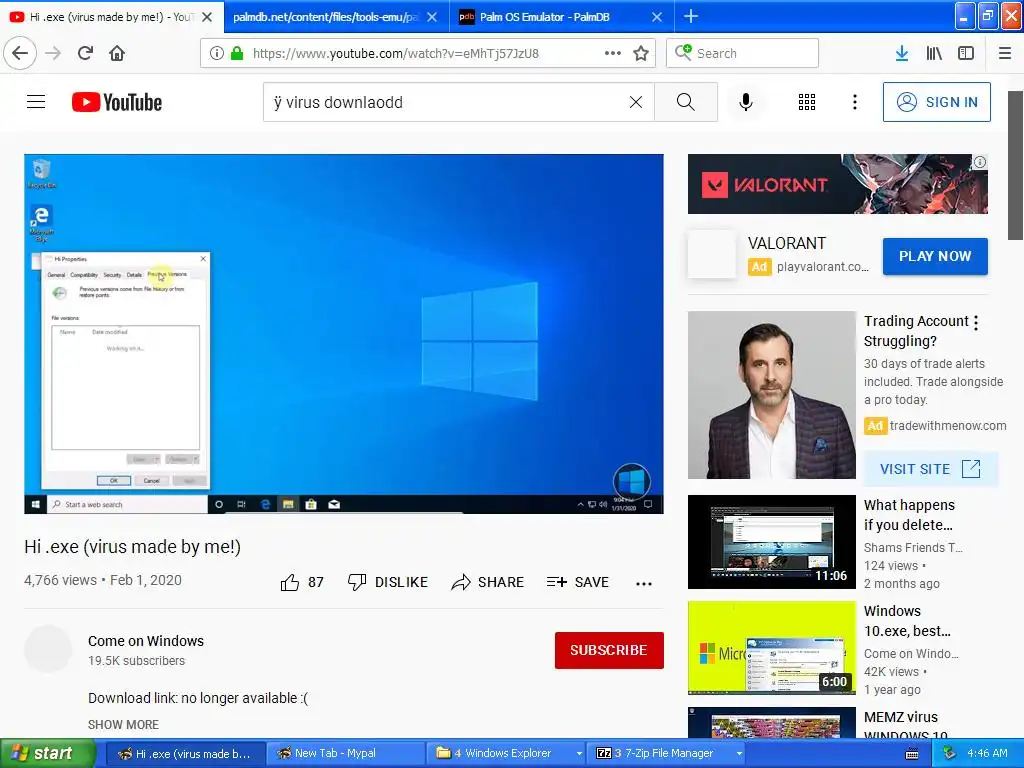Open Trading Account ad options menu
The width and height of the screenshot is (1024, 768).
[x=976, y=323]
